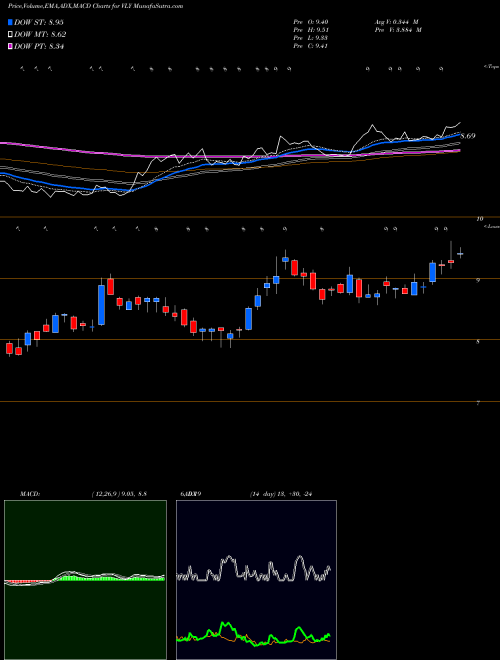Open the green MACD chart panel
This screenshot has width=500, height=660.
pos(85,580)
